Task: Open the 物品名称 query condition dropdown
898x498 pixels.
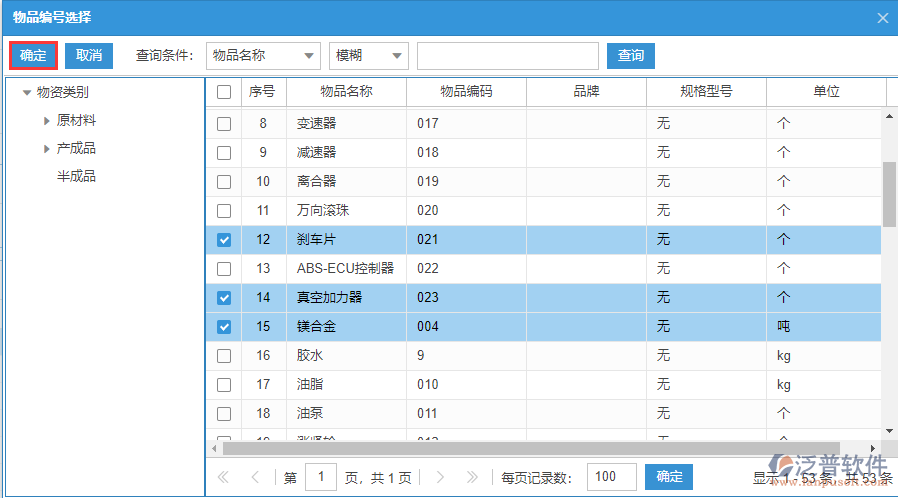Action: [263, 56]
